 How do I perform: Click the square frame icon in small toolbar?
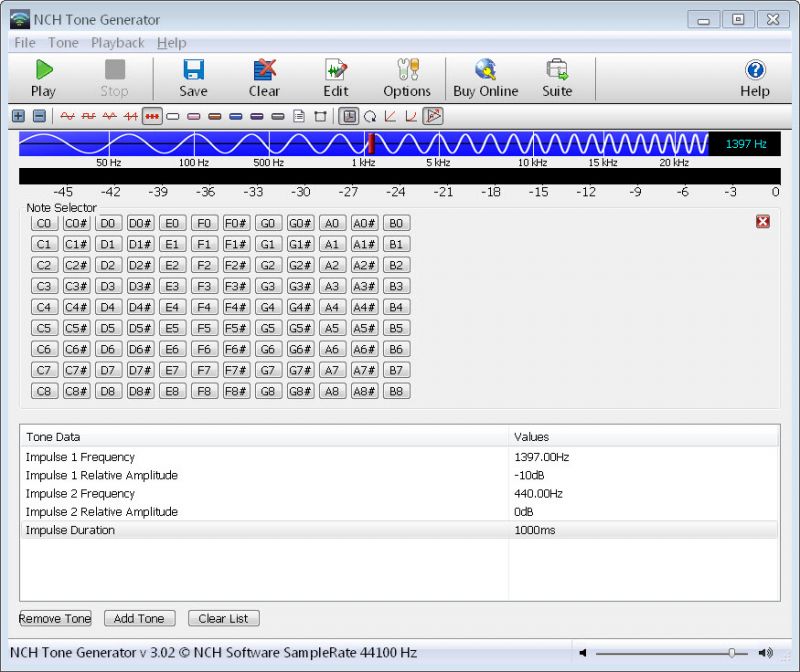tap(320, 116)
